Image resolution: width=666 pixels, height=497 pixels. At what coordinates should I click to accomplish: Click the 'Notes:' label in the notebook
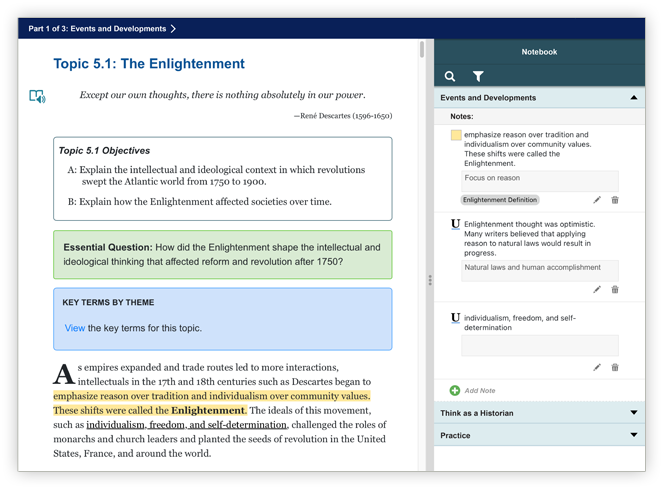pyautogui.click(x=462, y=116)
